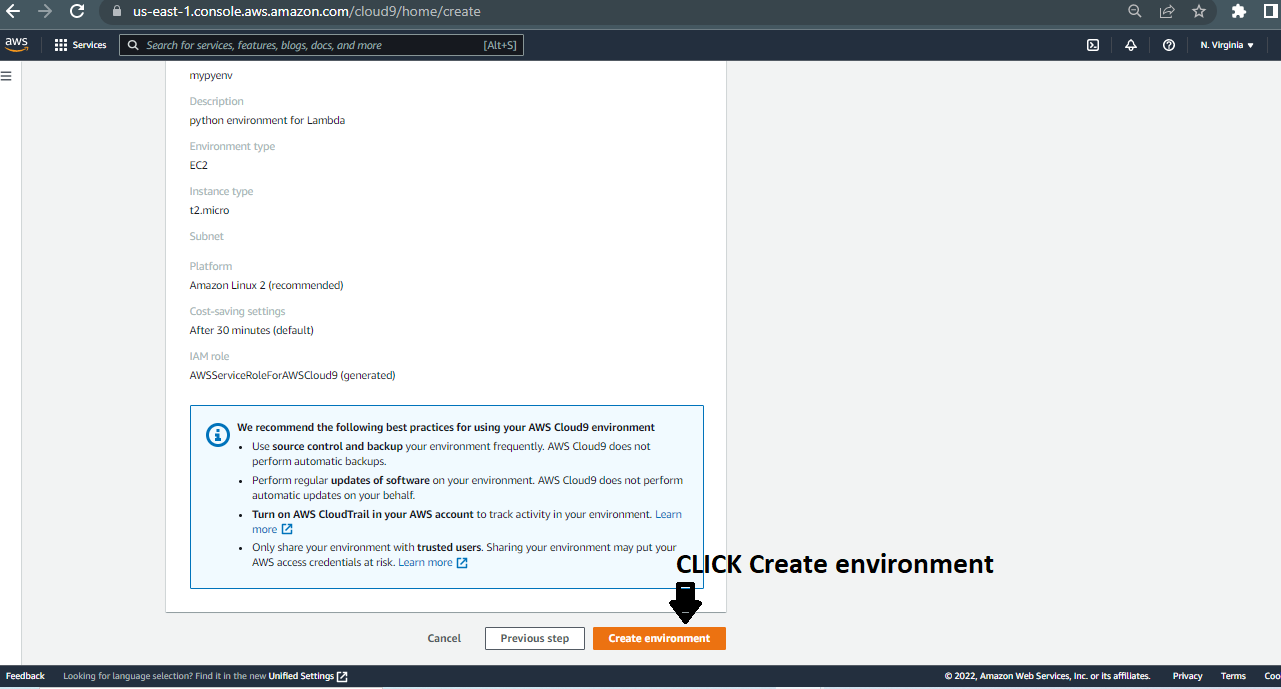Bookmark this page with the star icon
The width and height of the screenshot is (1281, 689).
pos(1199,12)
